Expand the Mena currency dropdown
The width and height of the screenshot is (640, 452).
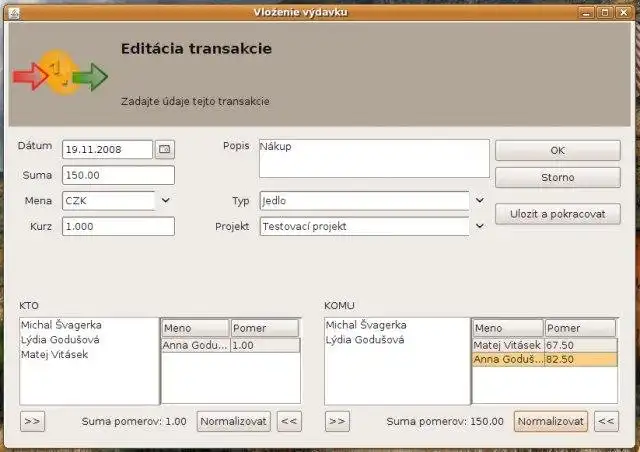click(165, 200)
